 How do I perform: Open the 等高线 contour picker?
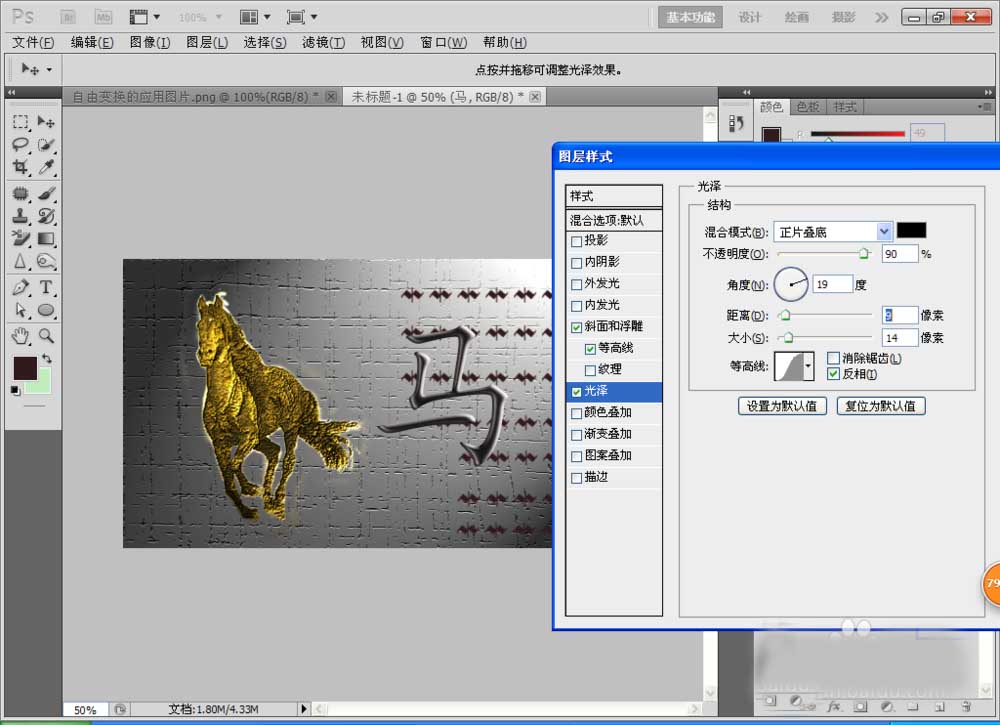click(794, 366)
